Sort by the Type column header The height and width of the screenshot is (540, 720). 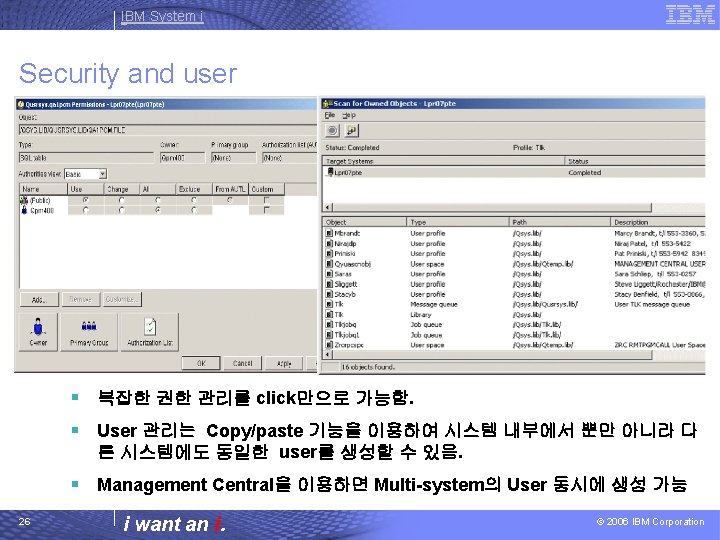[458, 222]
